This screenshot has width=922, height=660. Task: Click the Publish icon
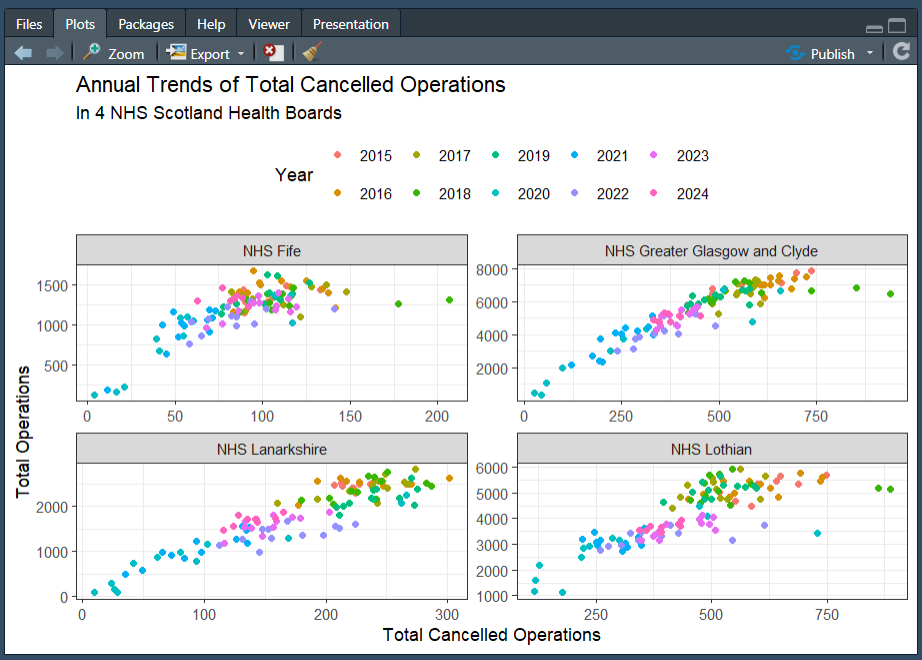click(795, 53)
